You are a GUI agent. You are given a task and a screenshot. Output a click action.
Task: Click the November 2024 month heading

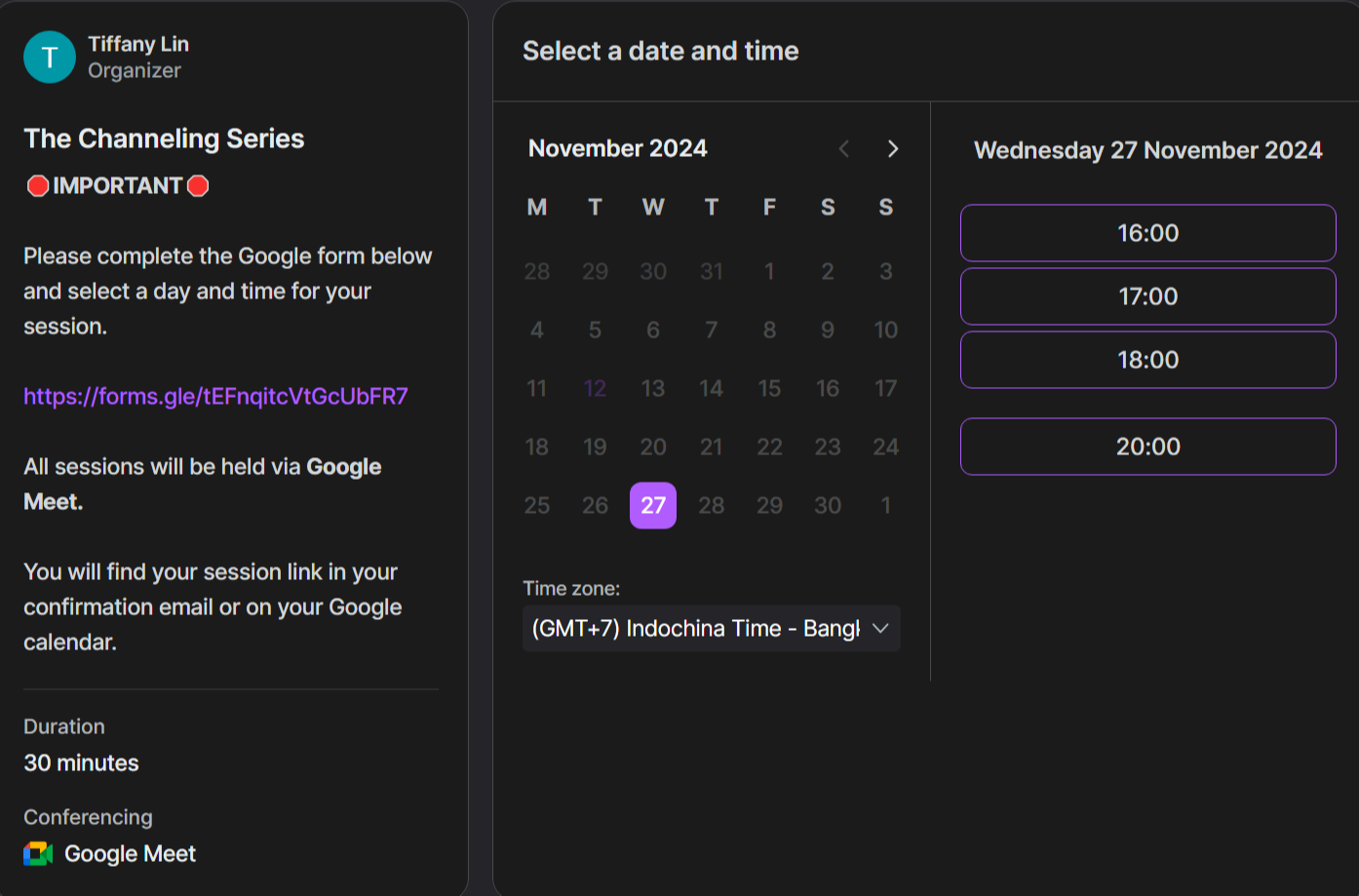[617, 149]
